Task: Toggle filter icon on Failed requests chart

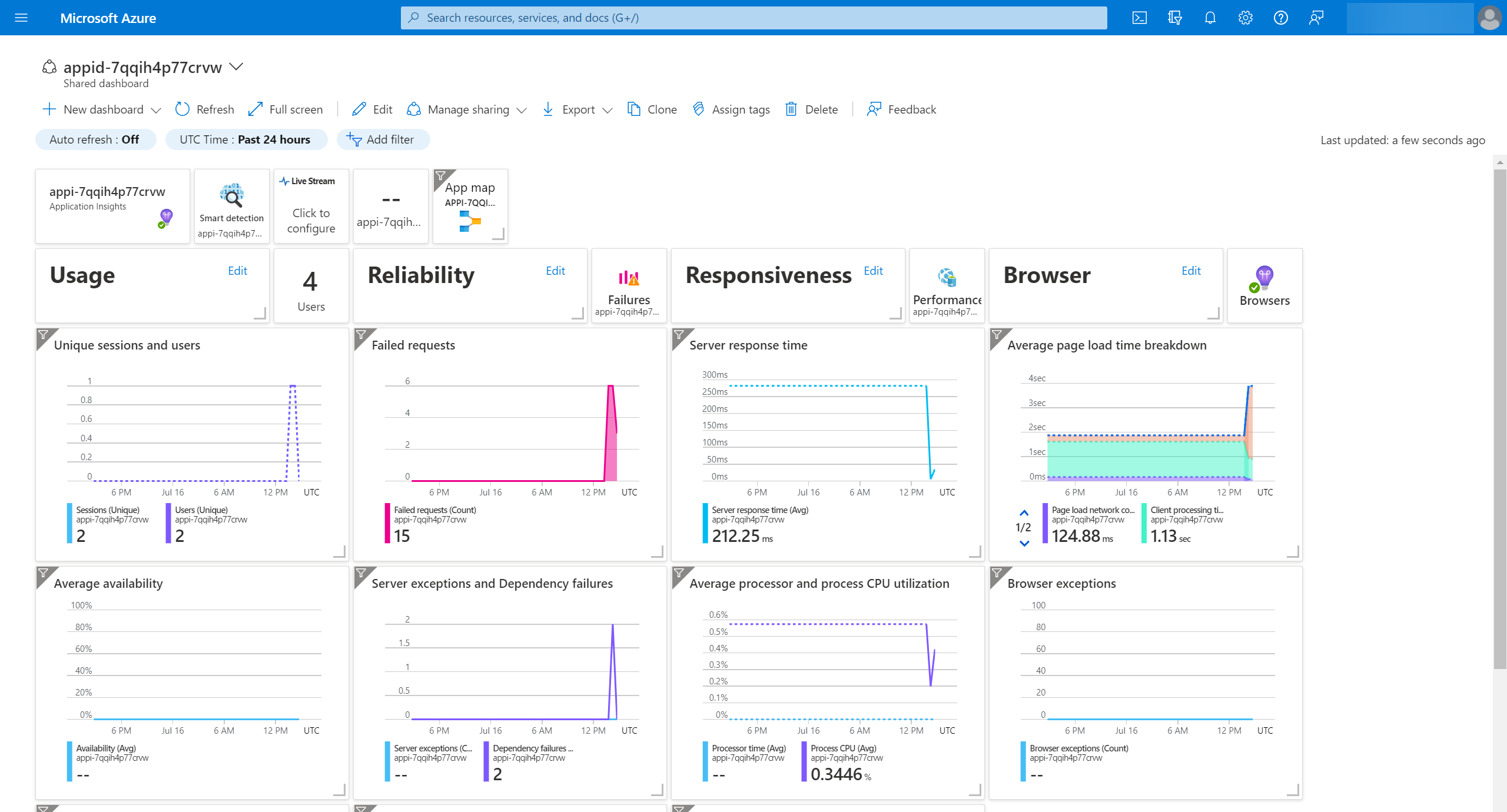Action: (361, 335)
